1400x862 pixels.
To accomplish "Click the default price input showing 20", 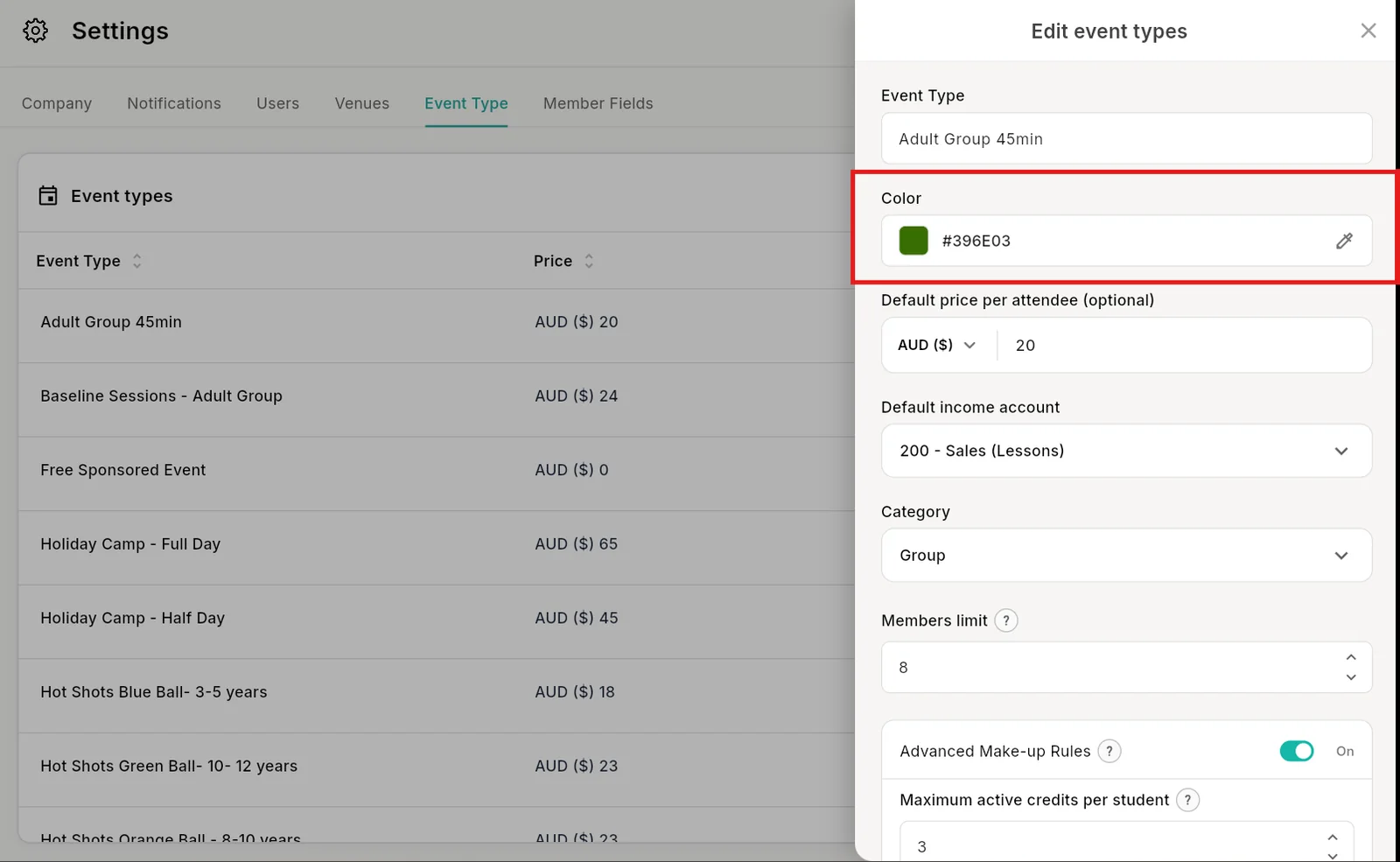I will tap(1186, 345).
